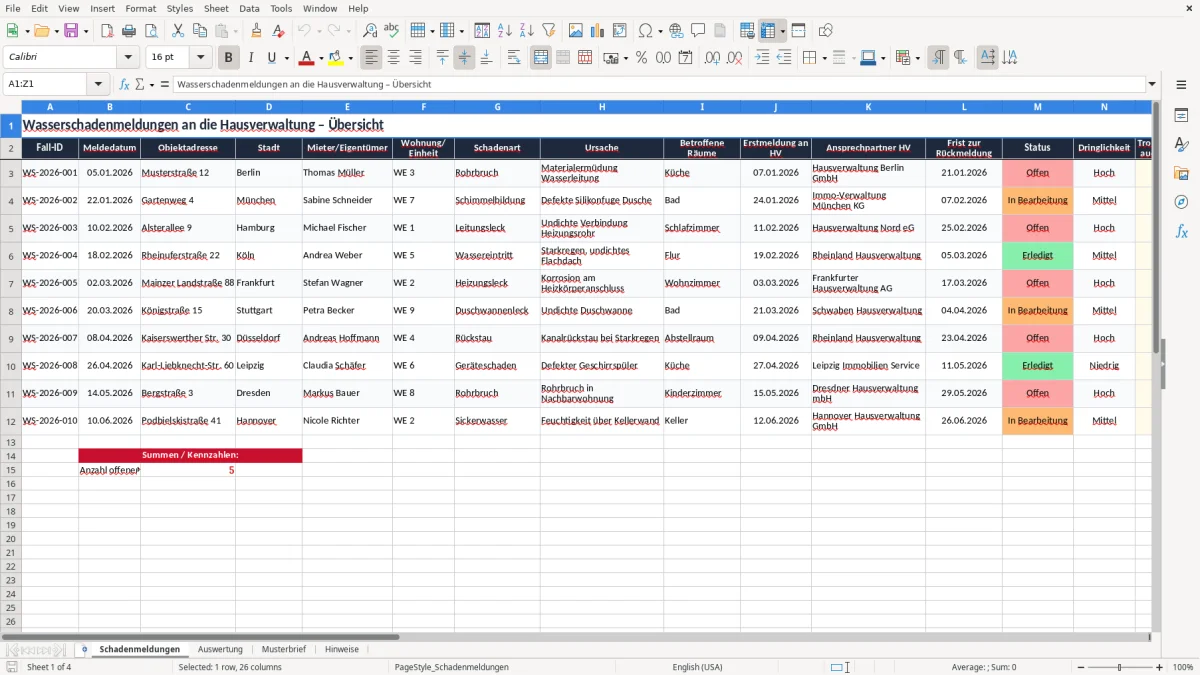This screenshot has height=675, width=1200.
Task: Toggle Left-To-Right text direction
Action: pyautogui.click(x=938, y=58)
